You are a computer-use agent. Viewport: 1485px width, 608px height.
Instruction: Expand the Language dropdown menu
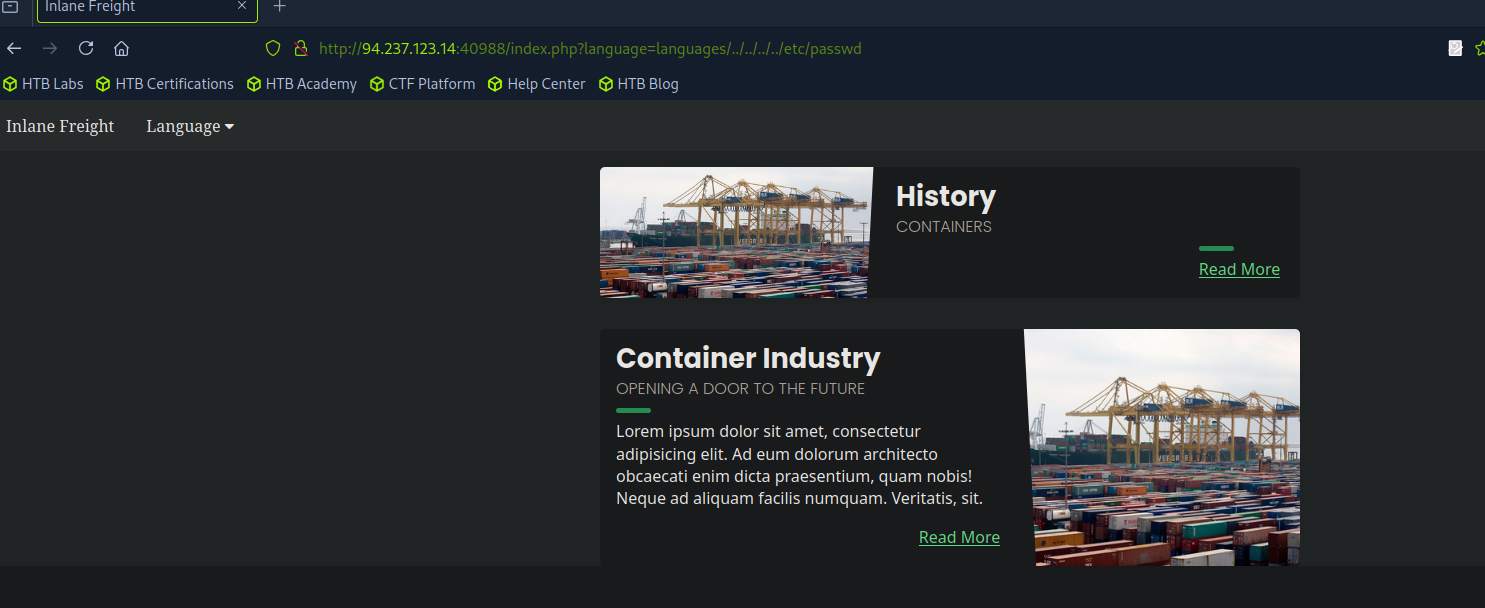[x=189, y=126]
